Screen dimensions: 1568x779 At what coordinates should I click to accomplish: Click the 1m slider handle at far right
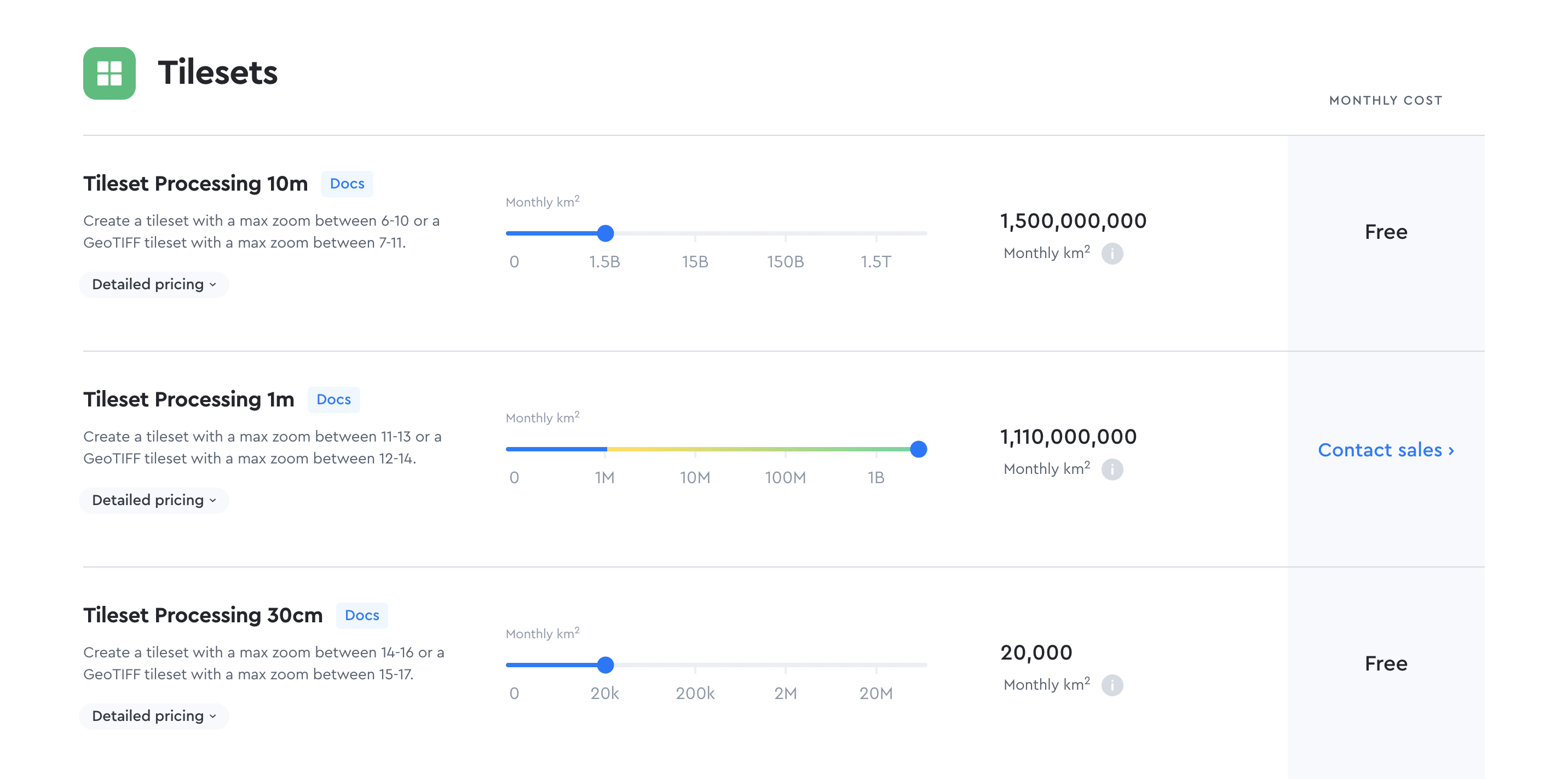coord(918,450)
